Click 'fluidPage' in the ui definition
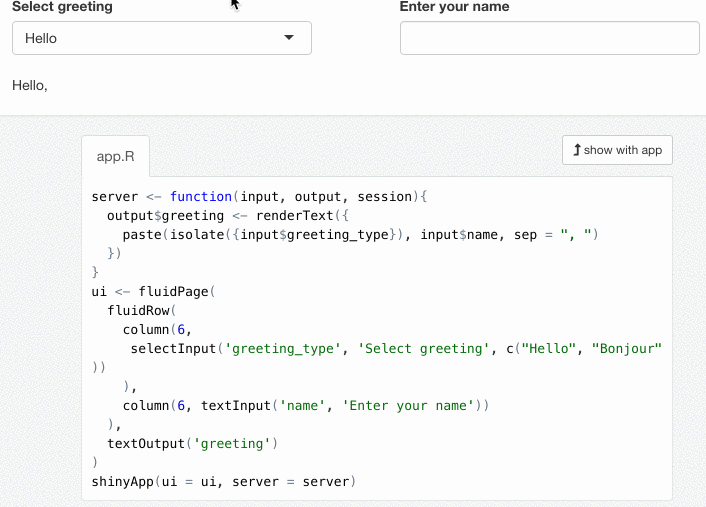706x507 pixels. pos(173,292)
